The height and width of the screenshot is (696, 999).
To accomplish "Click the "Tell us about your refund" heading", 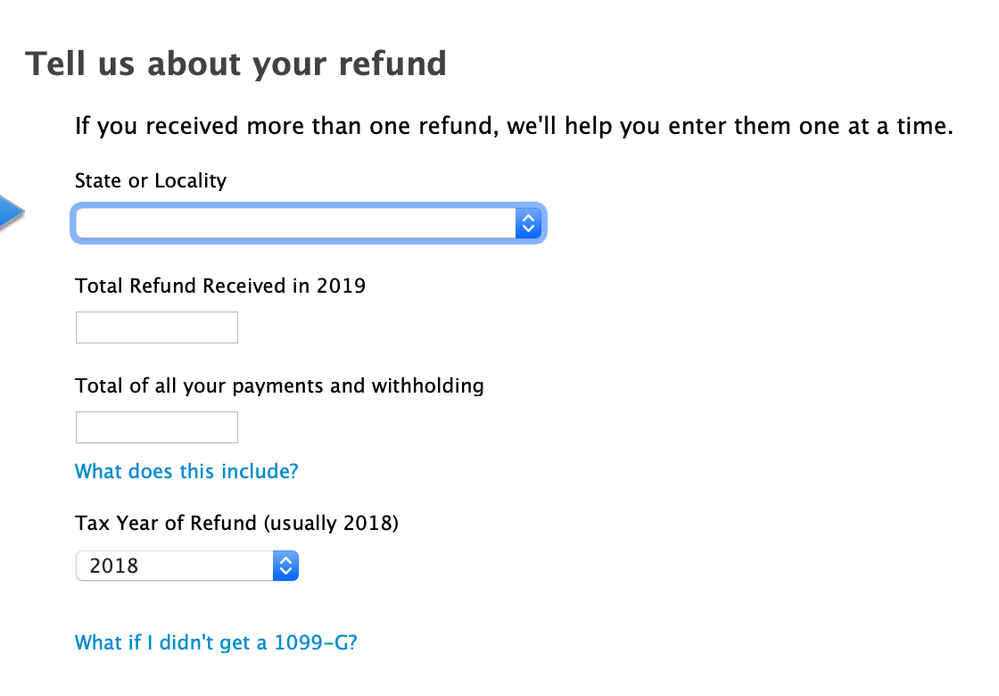I will pos(236,64).
